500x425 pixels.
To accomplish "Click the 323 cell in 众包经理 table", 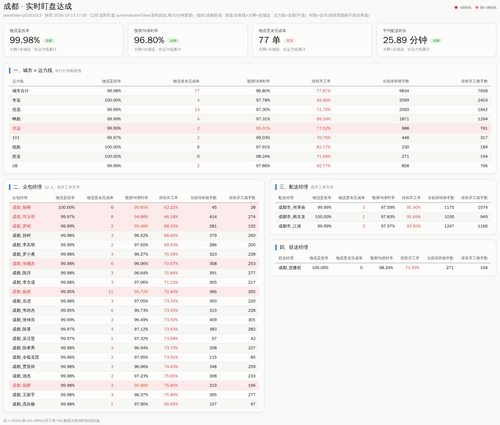I will [213, 254].
